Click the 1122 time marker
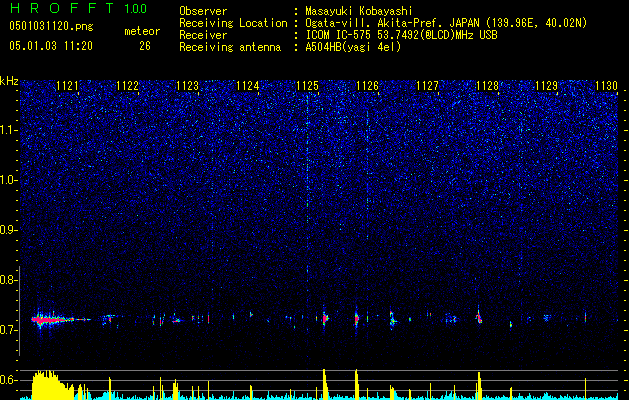The image size is (629, 400). point(127,86)
